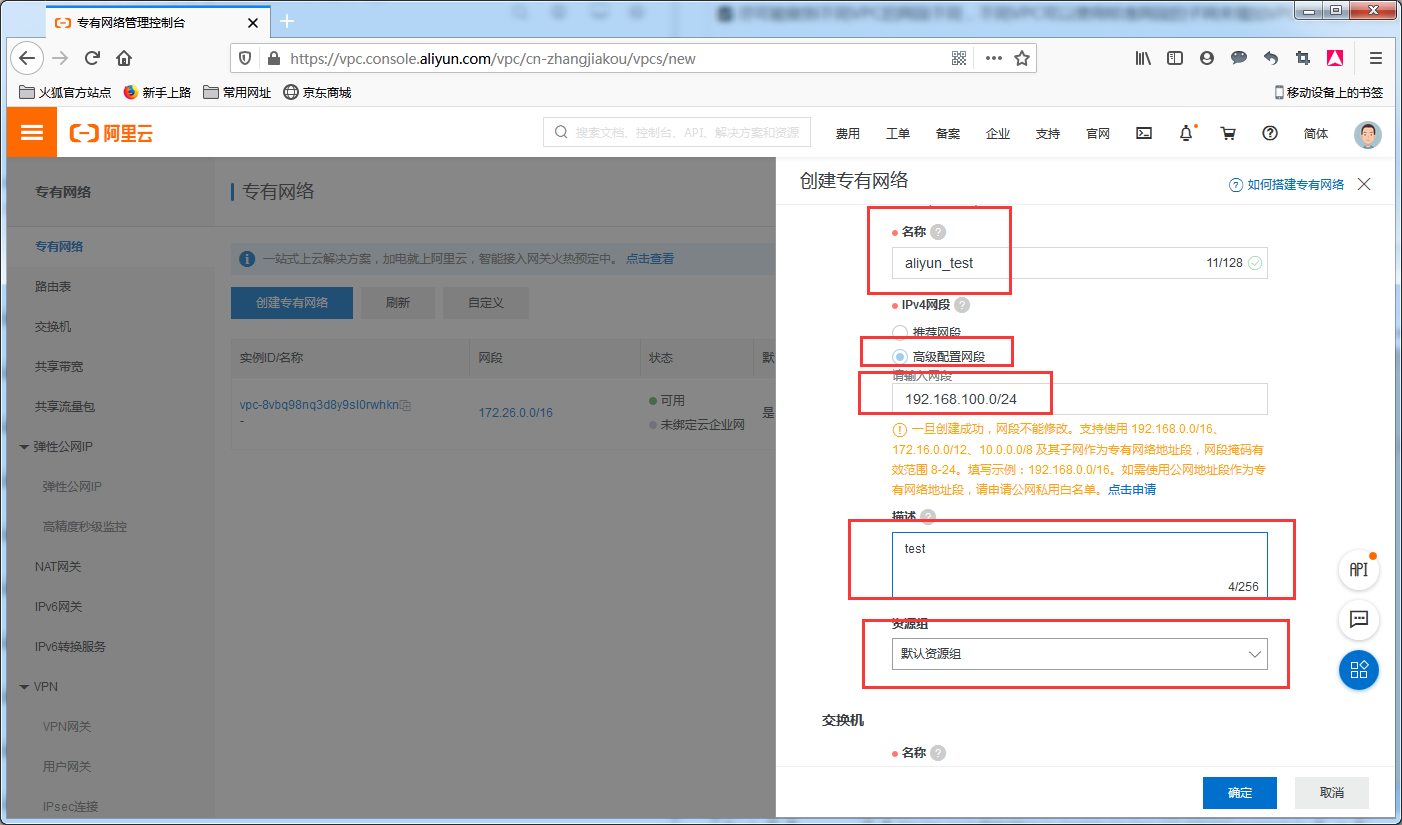Click the 确定 confirm button
Viewport: 1402px width, 825px height.
pyautogui.click(x=1239, y=792)
